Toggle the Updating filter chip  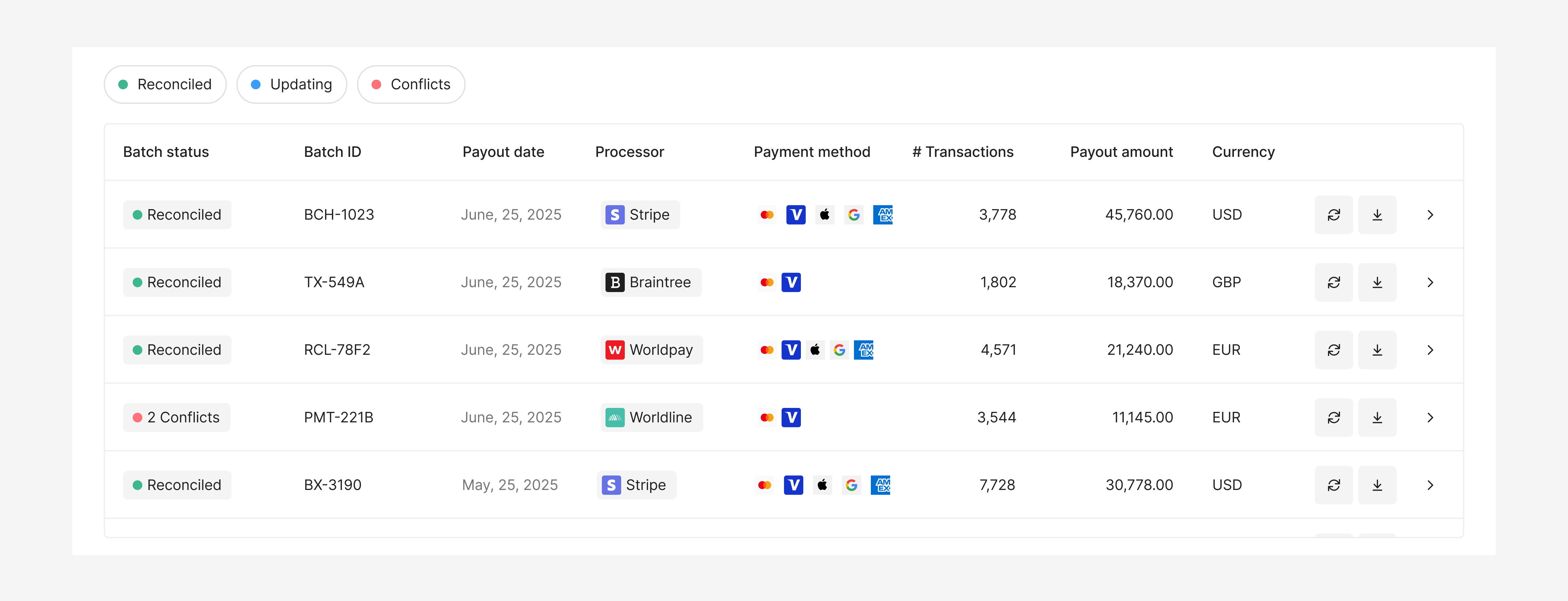pos(292,85)
